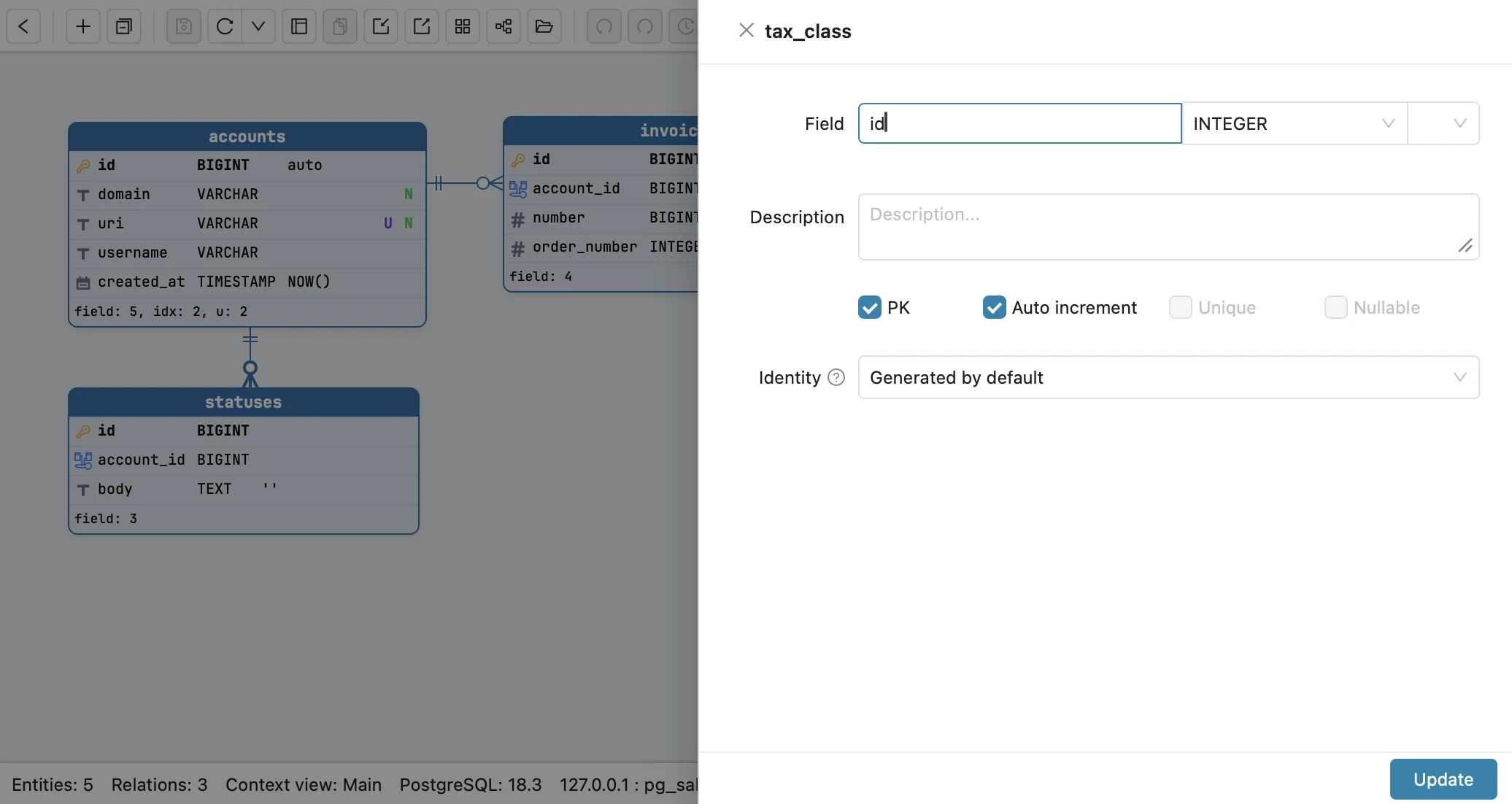The width and height of the screenshot is (1512, 804).
Task: Open the INTEGER data type dropdown
Action: click(1294, 123)
